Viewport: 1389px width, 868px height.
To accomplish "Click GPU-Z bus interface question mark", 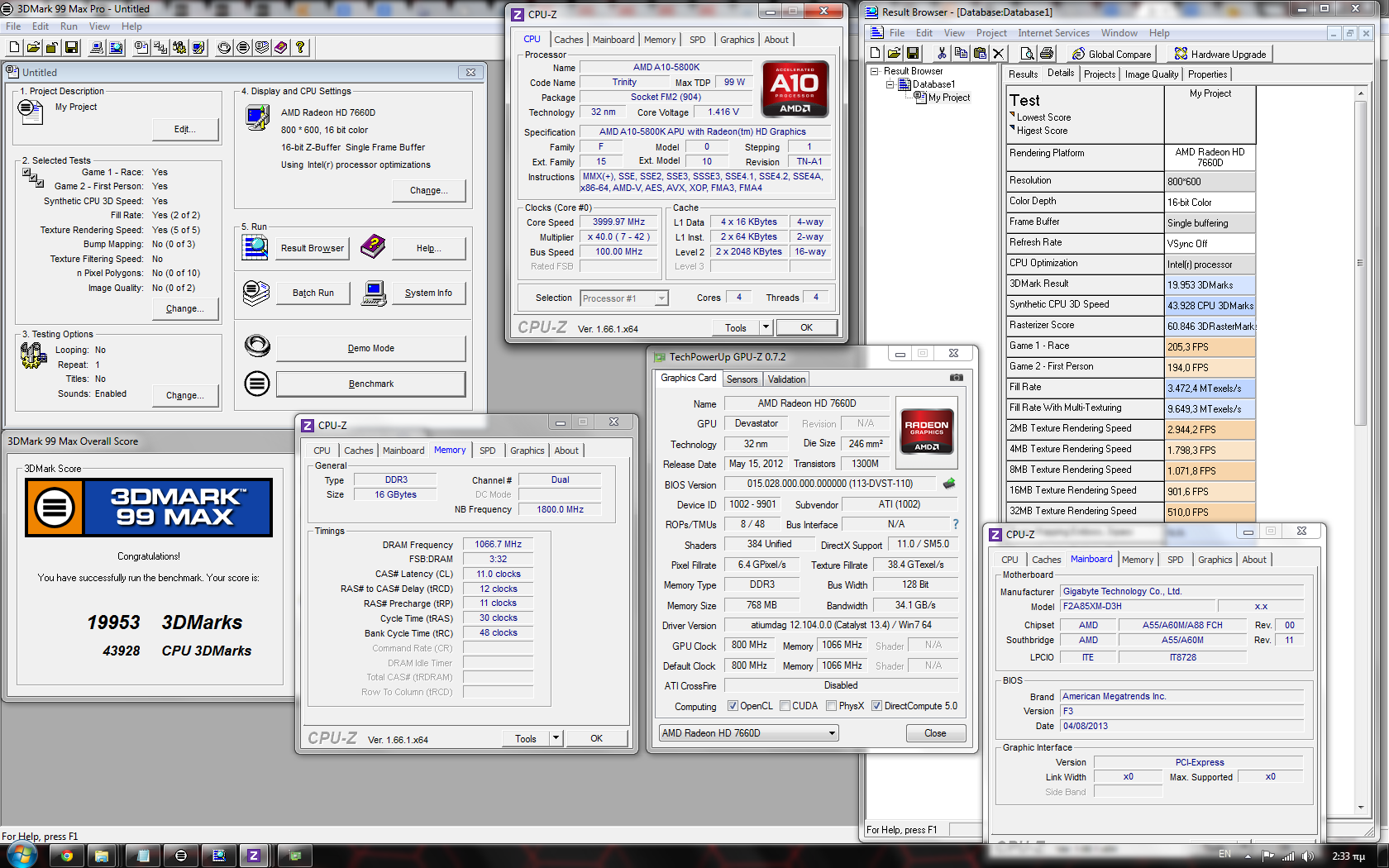I will click(x=956, y=524).
